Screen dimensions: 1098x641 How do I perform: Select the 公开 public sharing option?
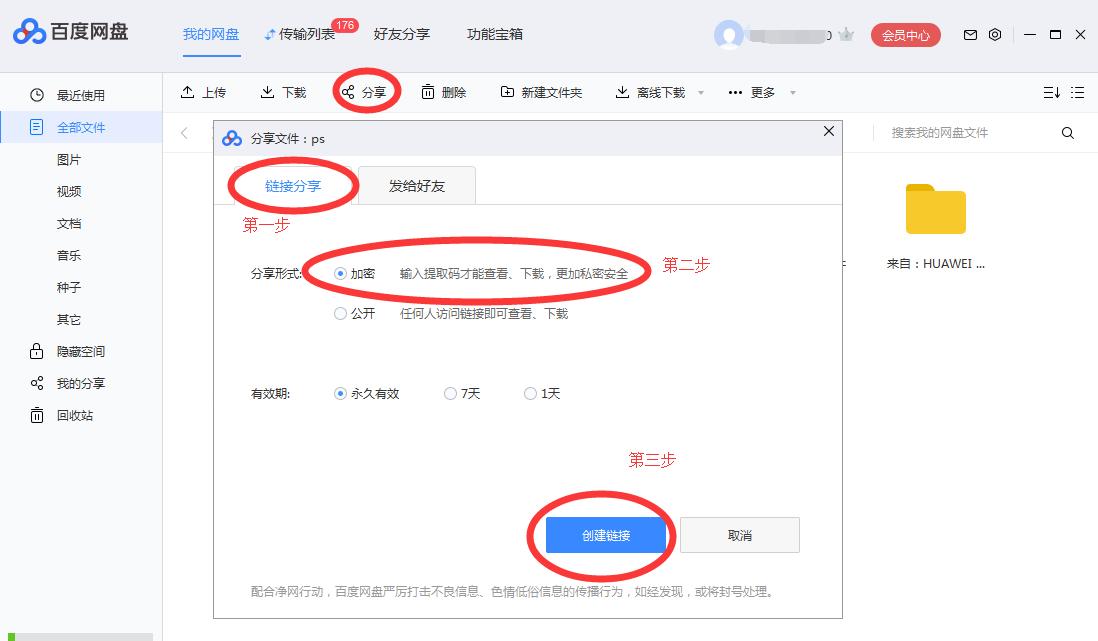340,313
